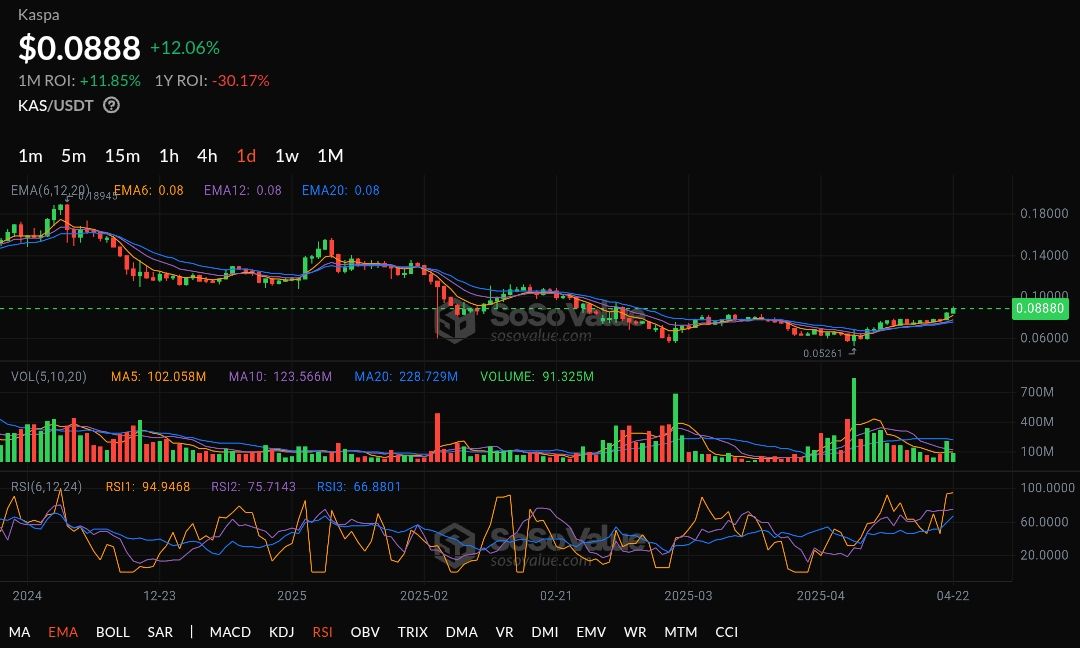Click the RSI(6,12,24) indicator label
1080x648 pixels.
(46, 487)
